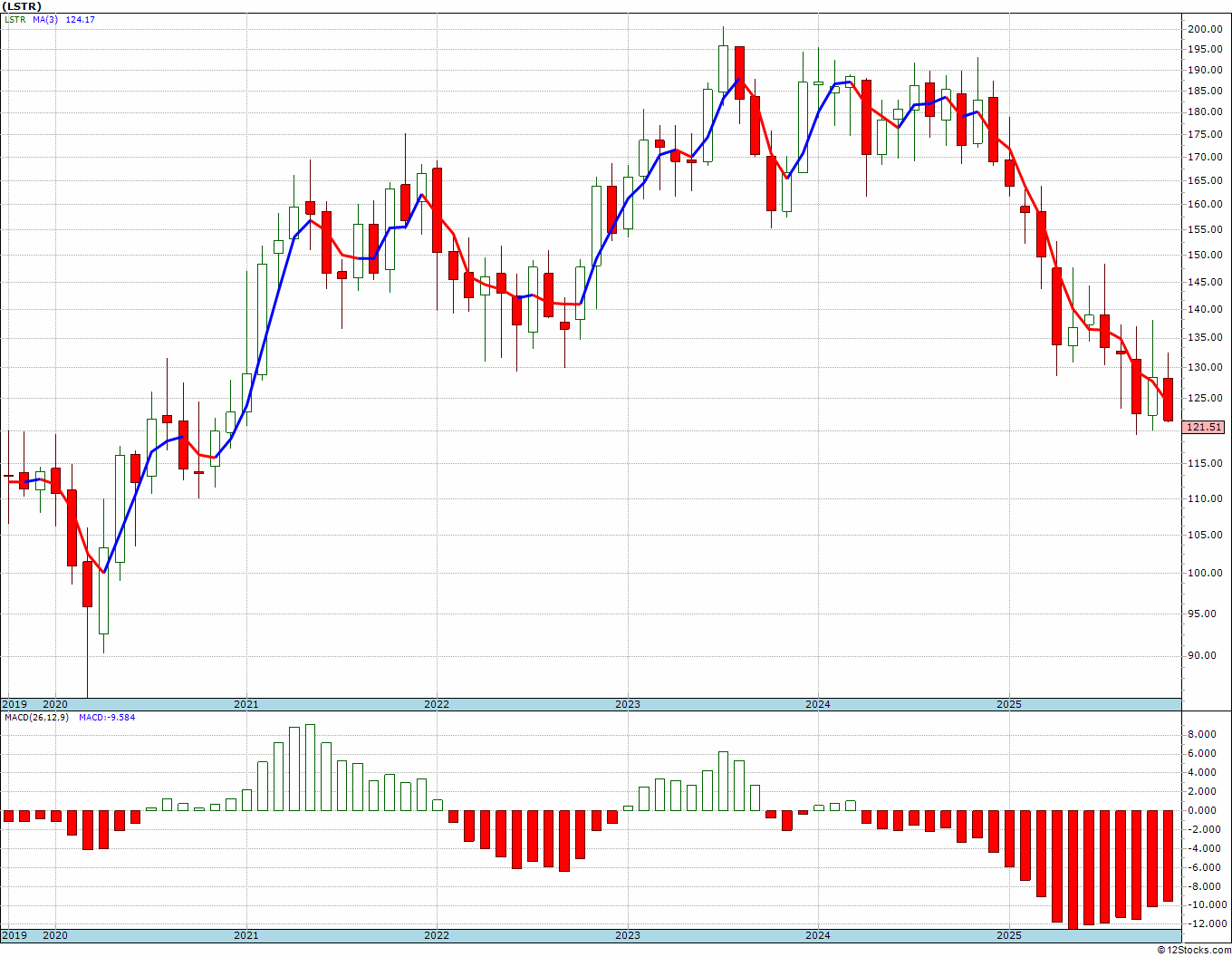
Task: Click the -4.000 MACD axis label
Action: click(x=1203, y=849)
